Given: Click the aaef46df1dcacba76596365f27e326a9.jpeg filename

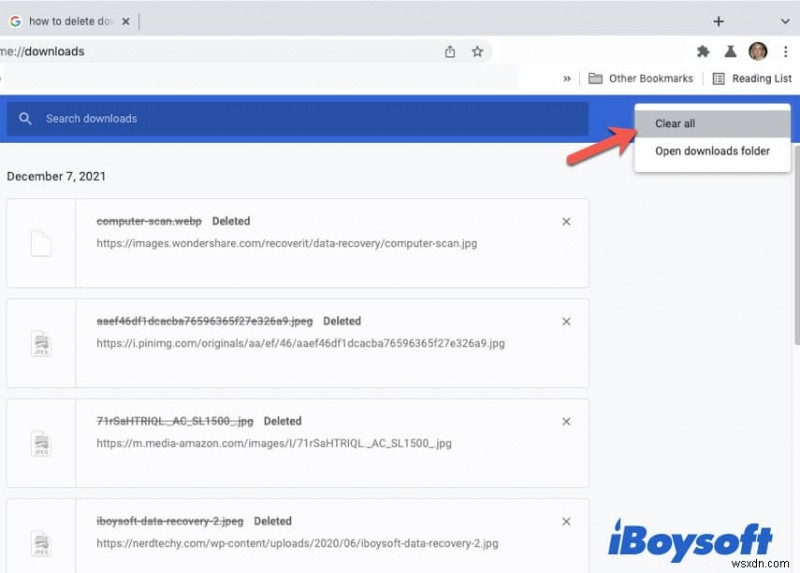Looking at the screenshot, I should (205, 321).
